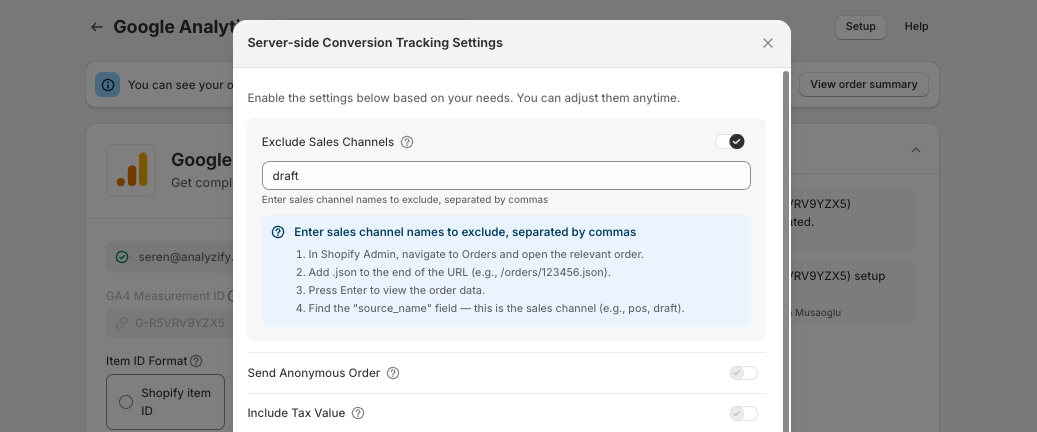
Task: Click the Google Analytics bar-chart logo
Action: [x=131, y=171]
